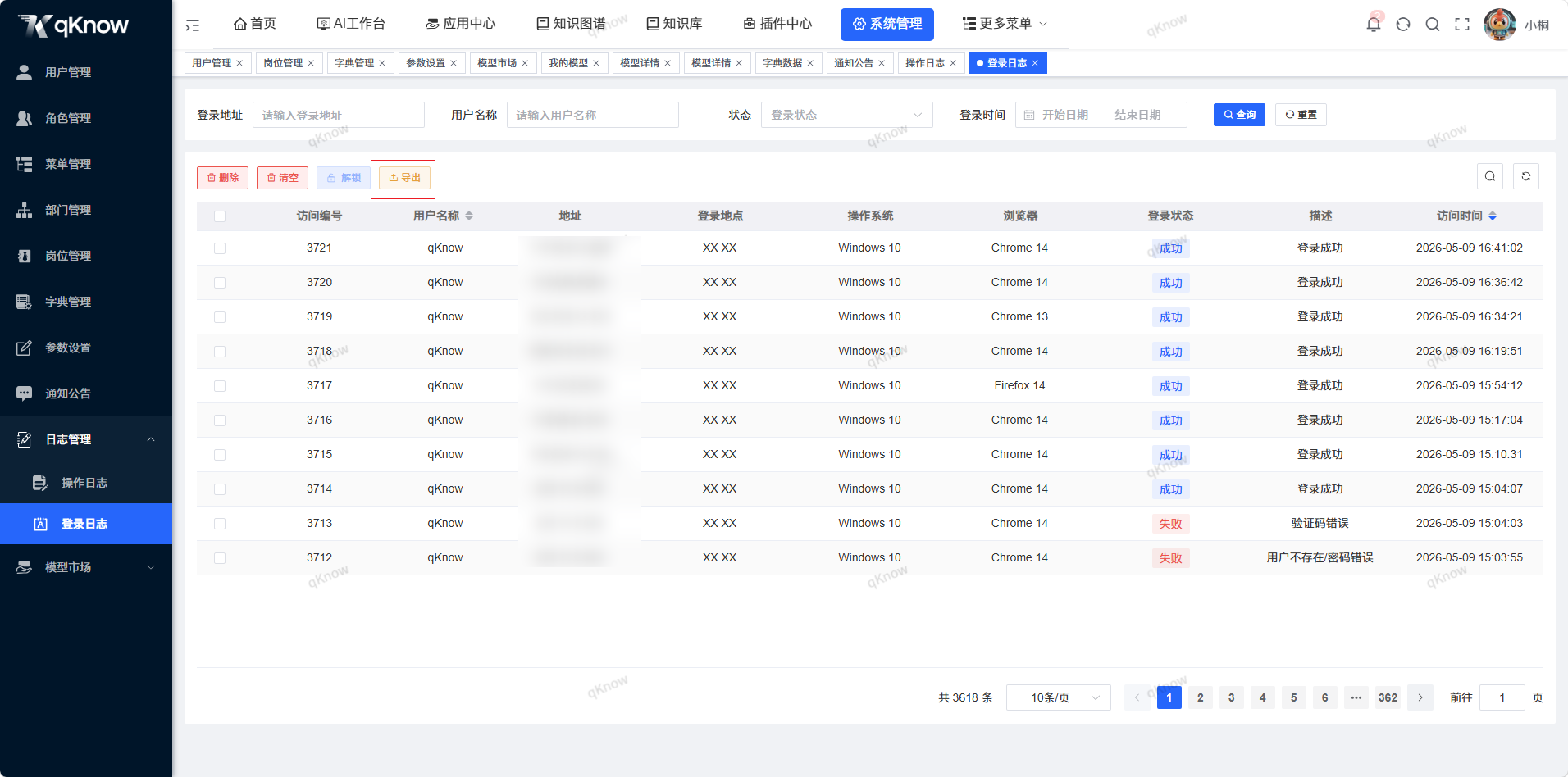Check the row 3721 checkbox

[x=220, y=248]
